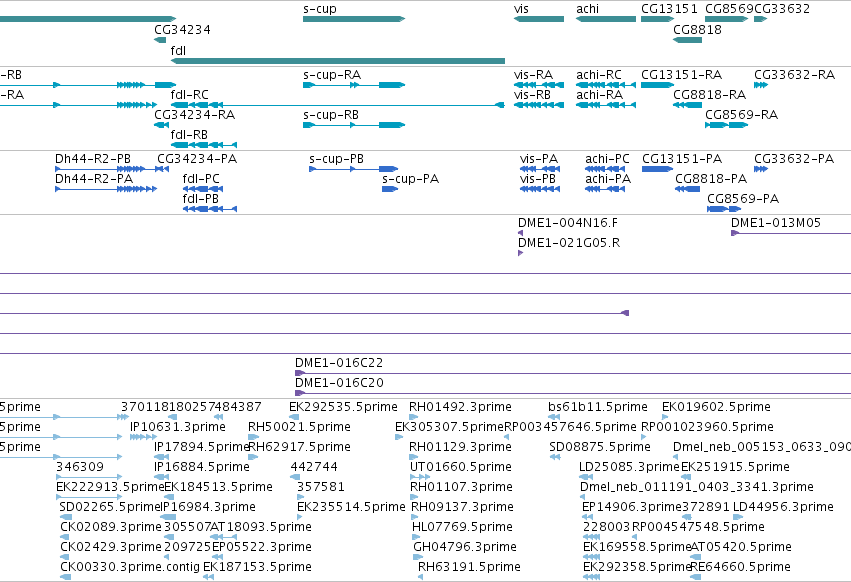
Task: Select EST RH62917.5prime
Action: pyautogui.click(x=253, y=457)
